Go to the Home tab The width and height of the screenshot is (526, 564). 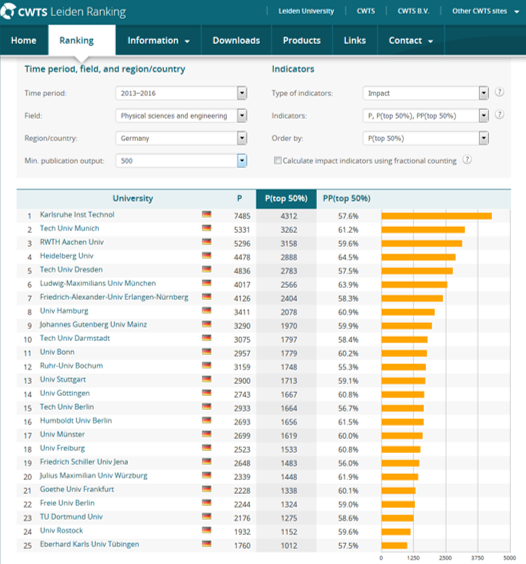click(24, 40)
